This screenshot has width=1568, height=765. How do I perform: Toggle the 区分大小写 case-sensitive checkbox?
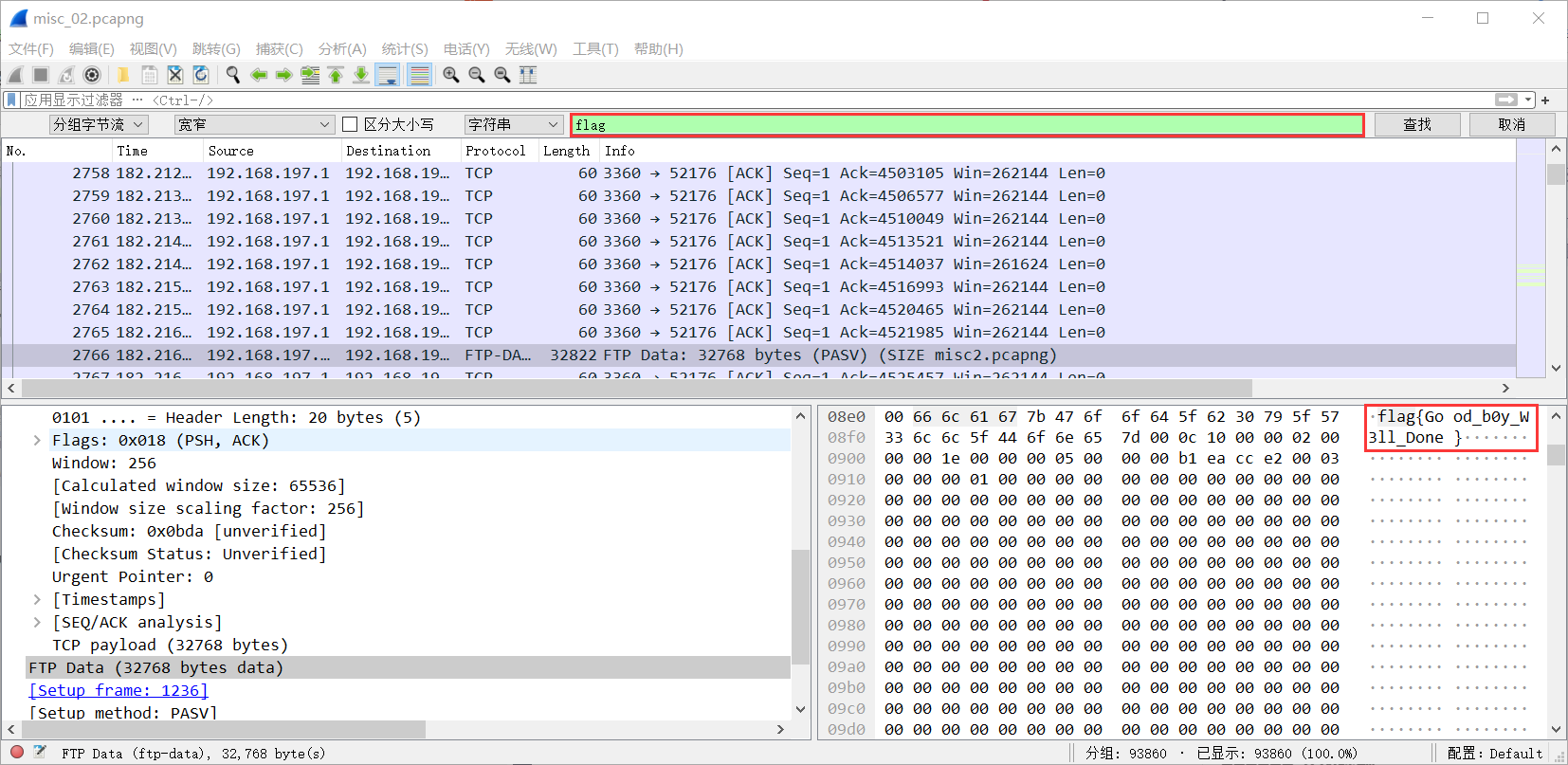pyautogui.click(x=350, y=124)
